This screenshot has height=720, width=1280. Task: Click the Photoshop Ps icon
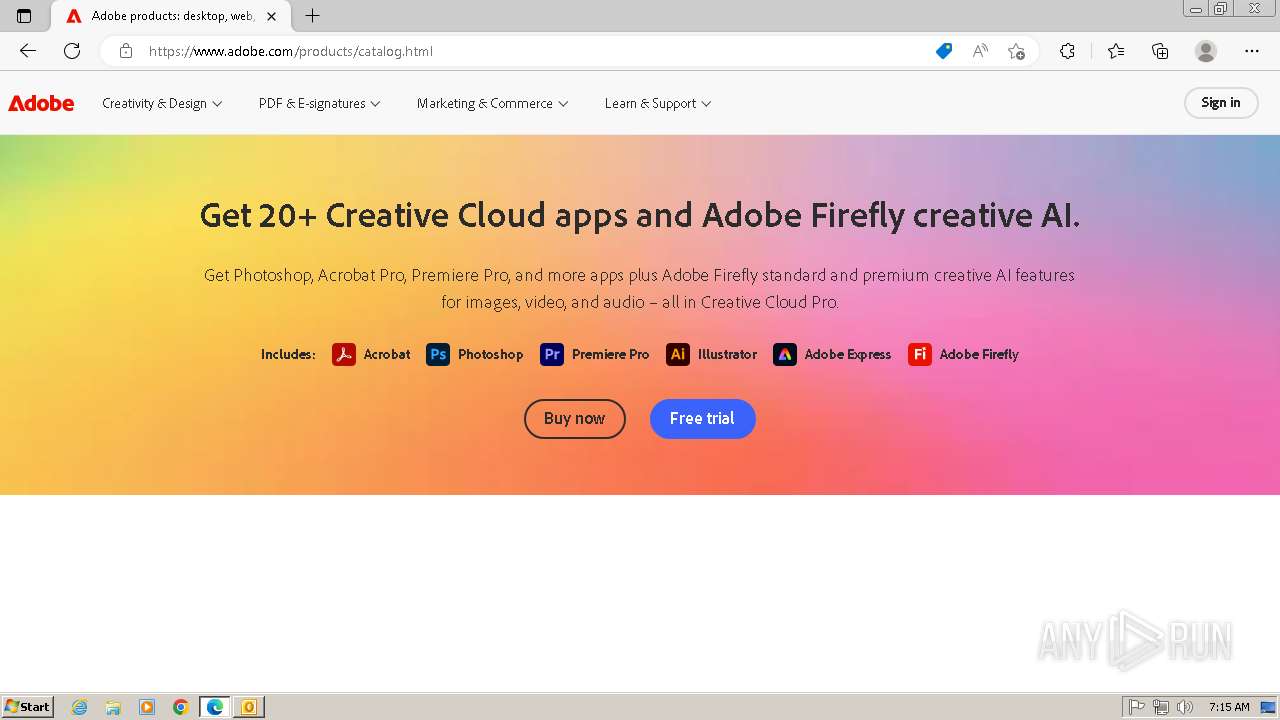pos(438,354)
